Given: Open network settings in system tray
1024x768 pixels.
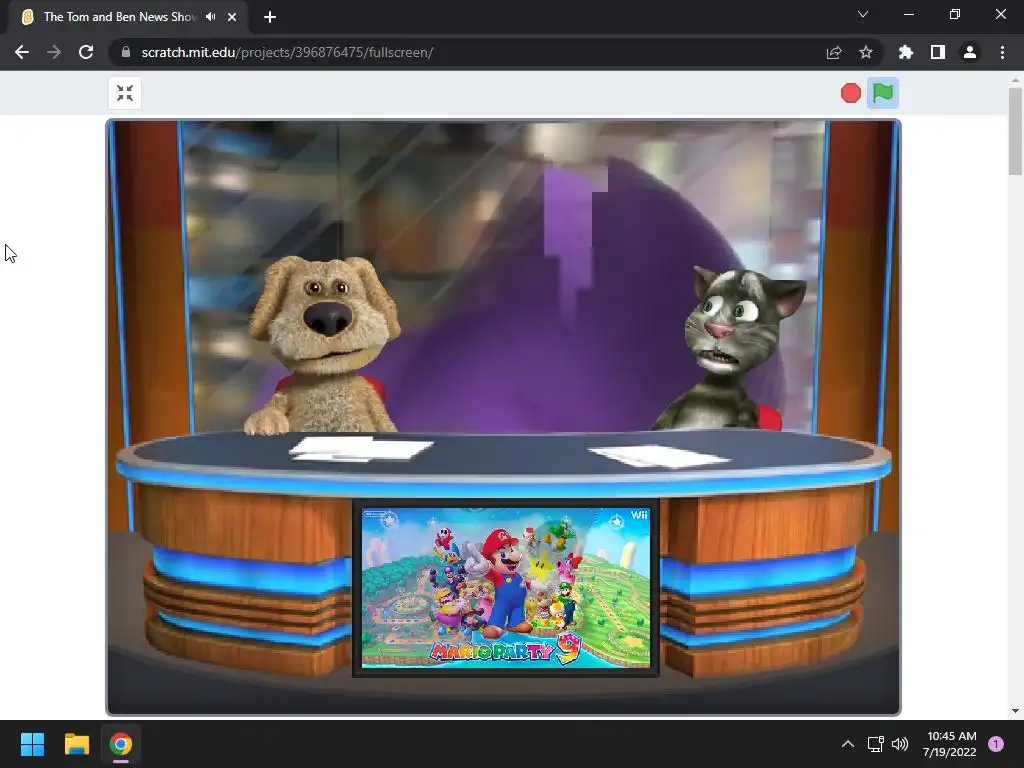Looking at the screenshot, I should [875, 744].
